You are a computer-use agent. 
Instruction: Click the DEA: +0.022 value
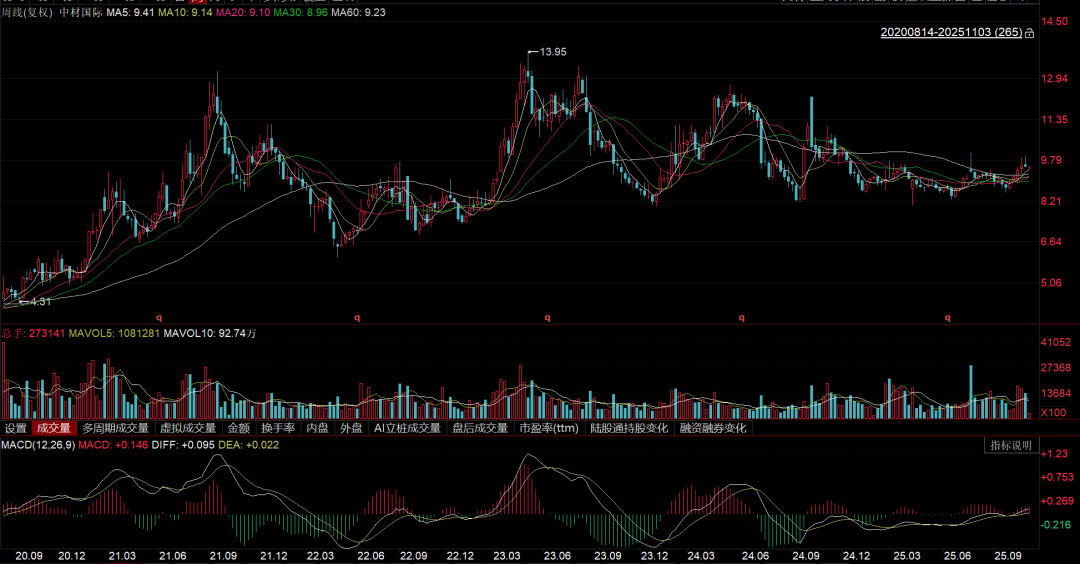pyautogui.click(x=249, y=445)
